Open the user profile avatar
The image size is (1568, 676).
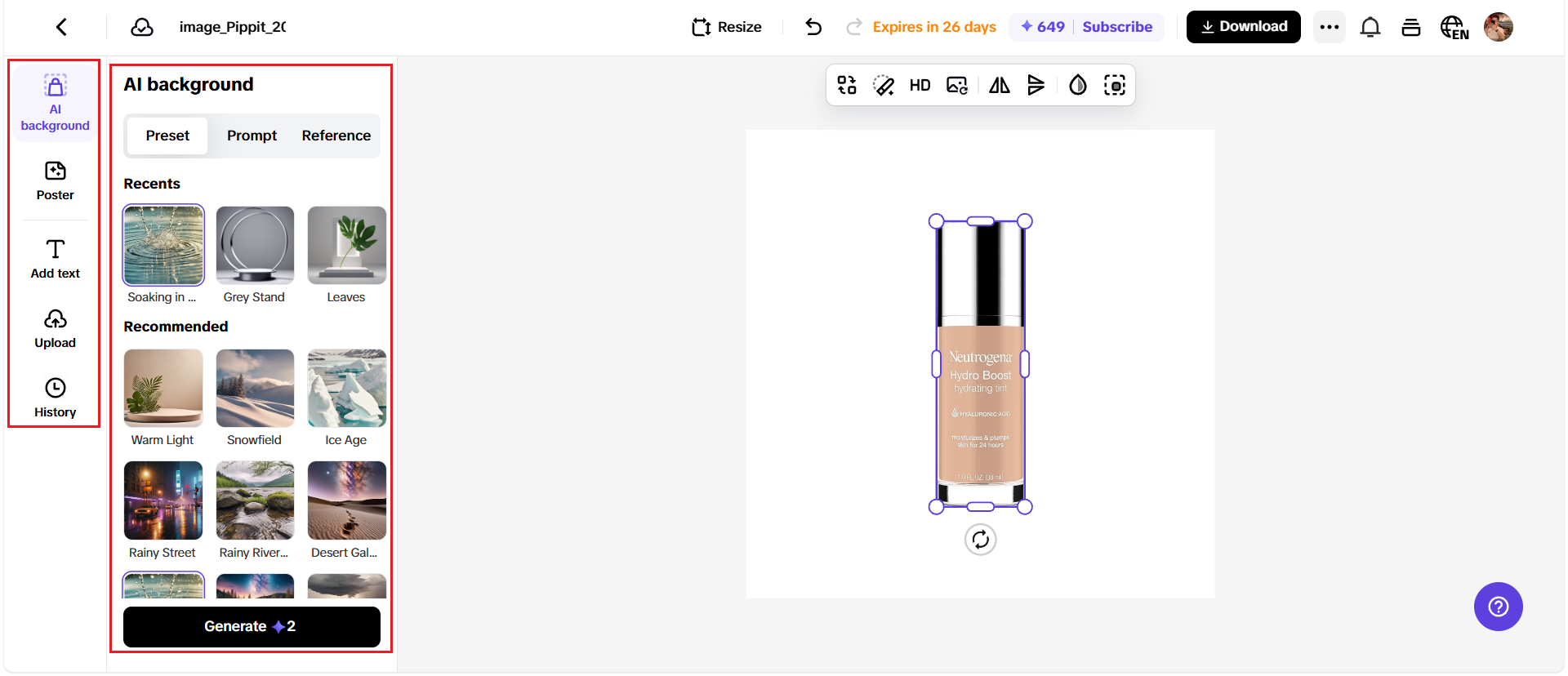pos(1499,27)
